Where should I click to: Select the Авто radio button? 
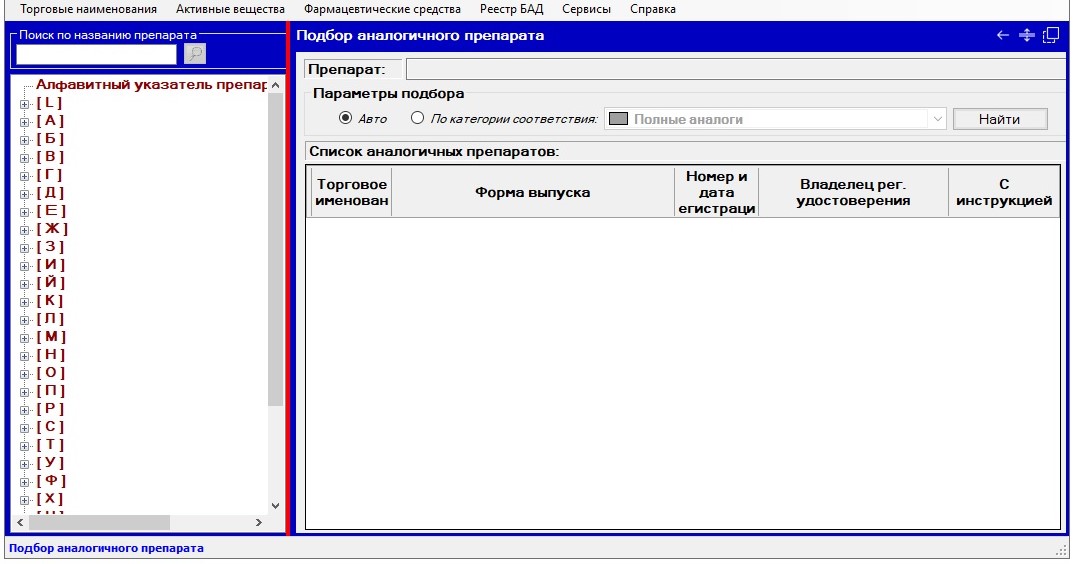tap(346, 118)
